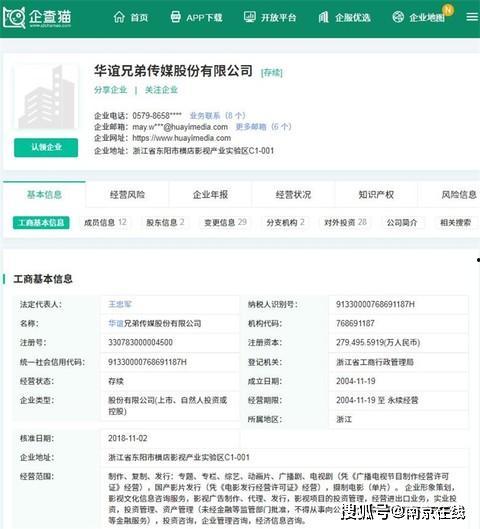Screen dimensions: 480x529
Task: Click legal representative name 王忠军
Action: [120, 304]
